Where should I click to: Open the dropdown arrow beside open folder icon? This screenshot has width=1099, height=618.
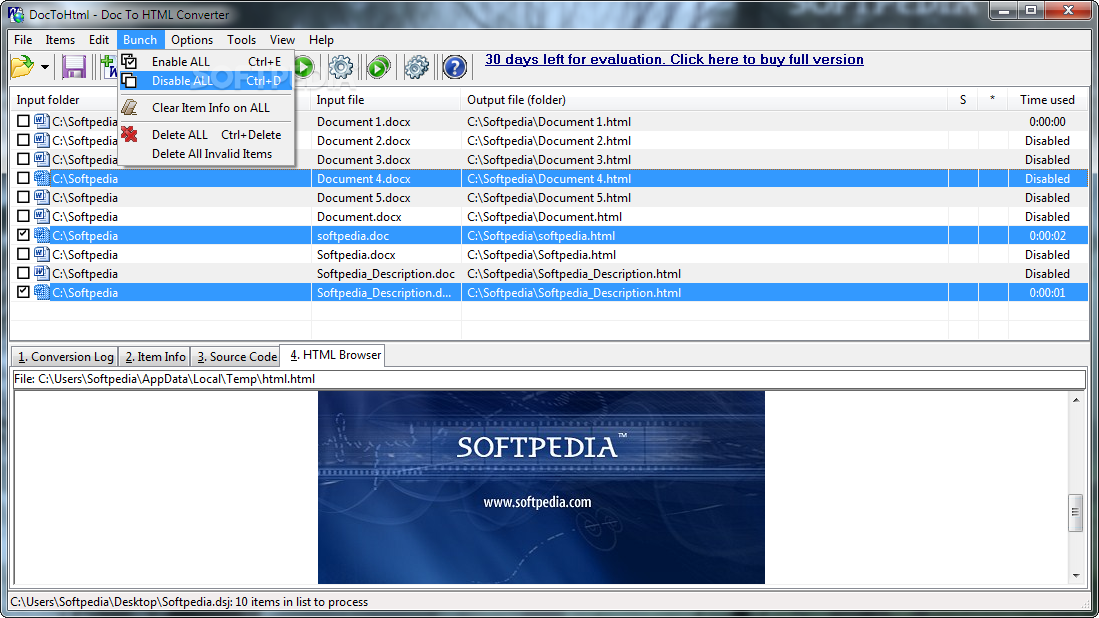point(45,67)
